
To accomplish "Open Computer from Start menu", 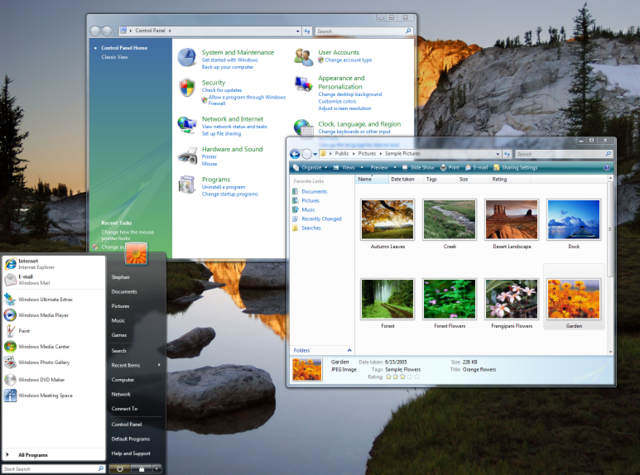I will point(122,380).
